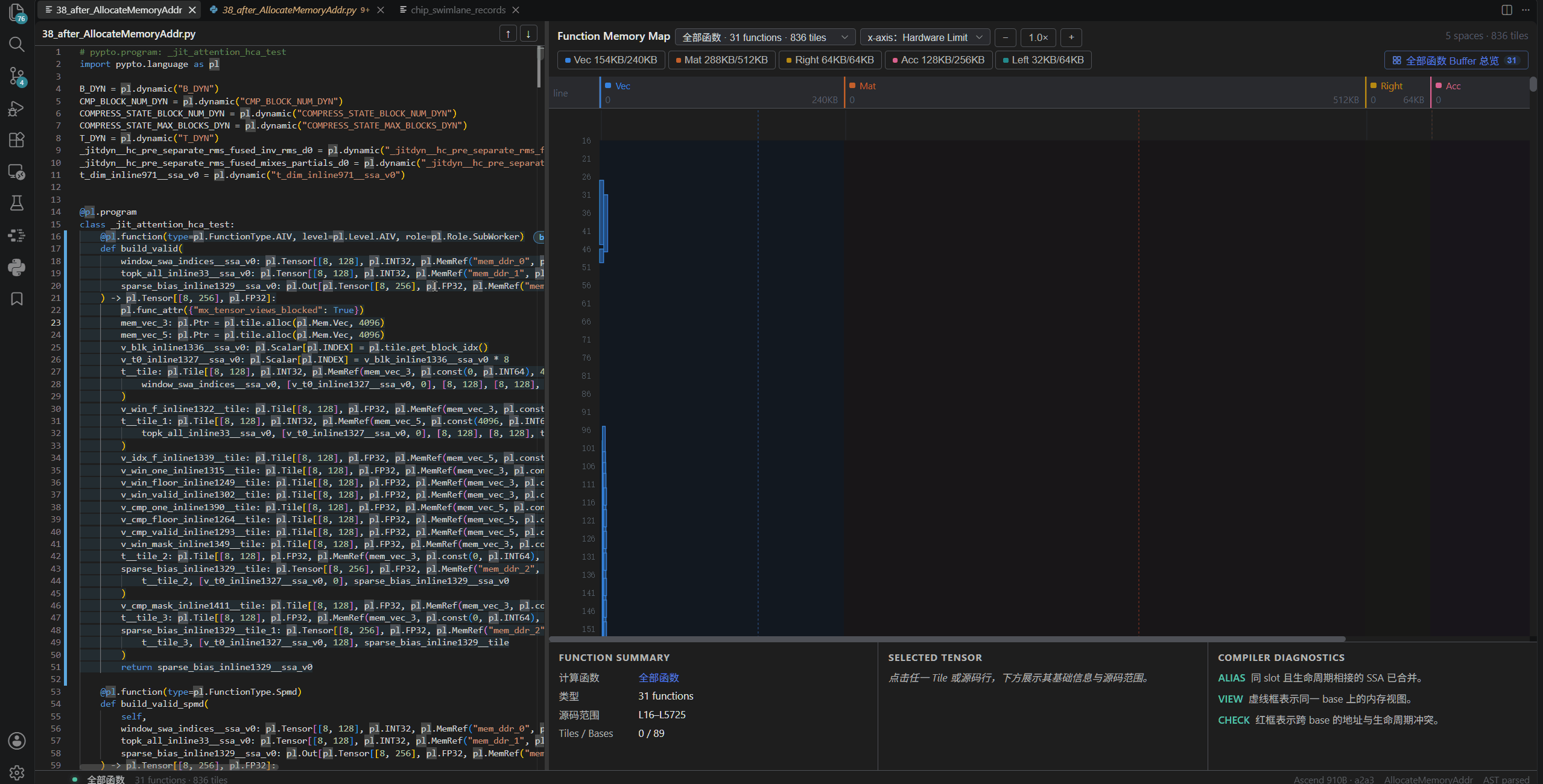Open the 全部函数 Buffer 总览 button
Screen dimensions: 1543x784
point(1456,60)
